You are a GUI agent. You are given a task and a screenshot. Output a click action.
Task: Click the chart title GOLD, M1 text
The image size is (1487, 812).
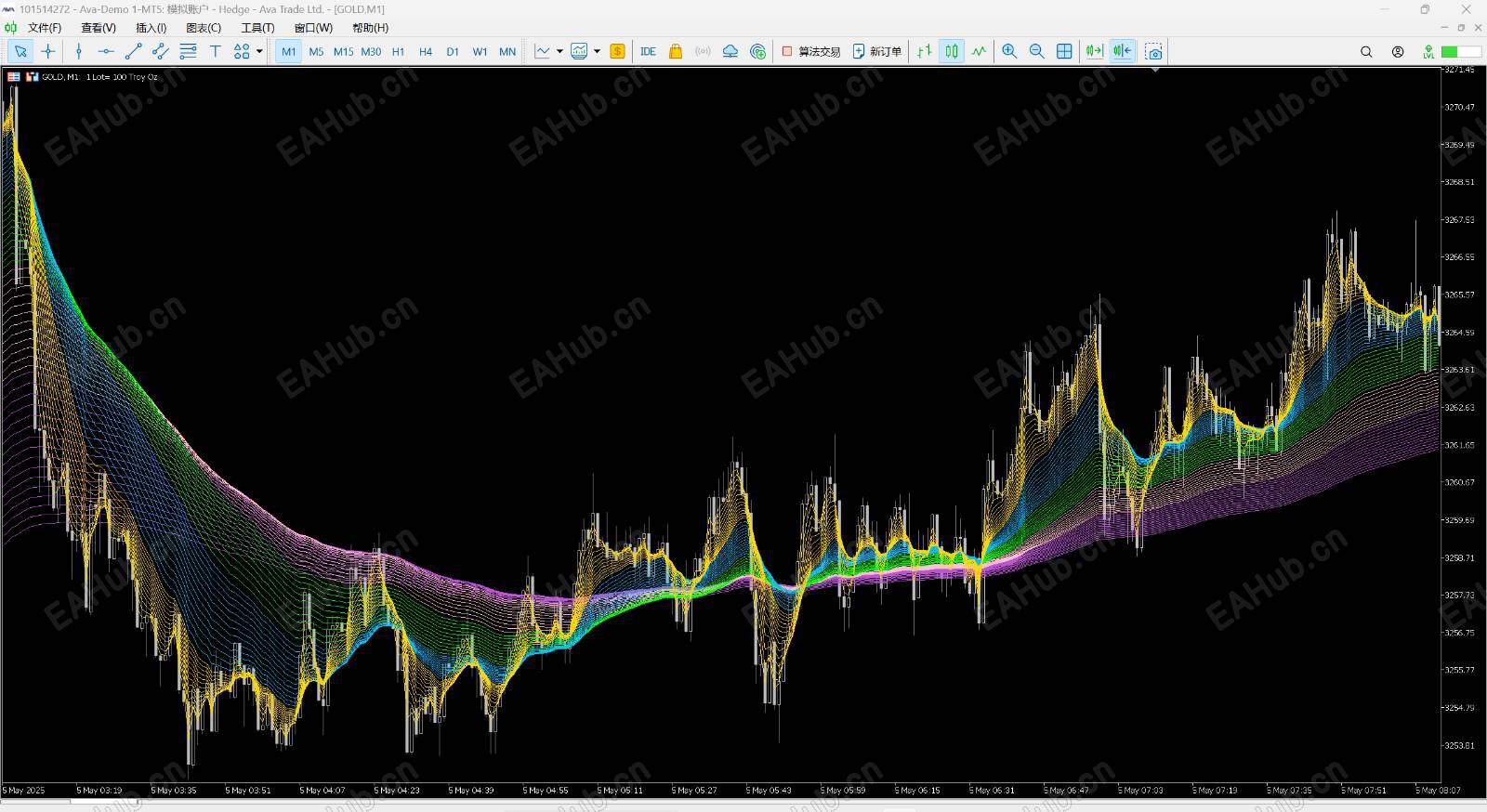click(60, 77)
